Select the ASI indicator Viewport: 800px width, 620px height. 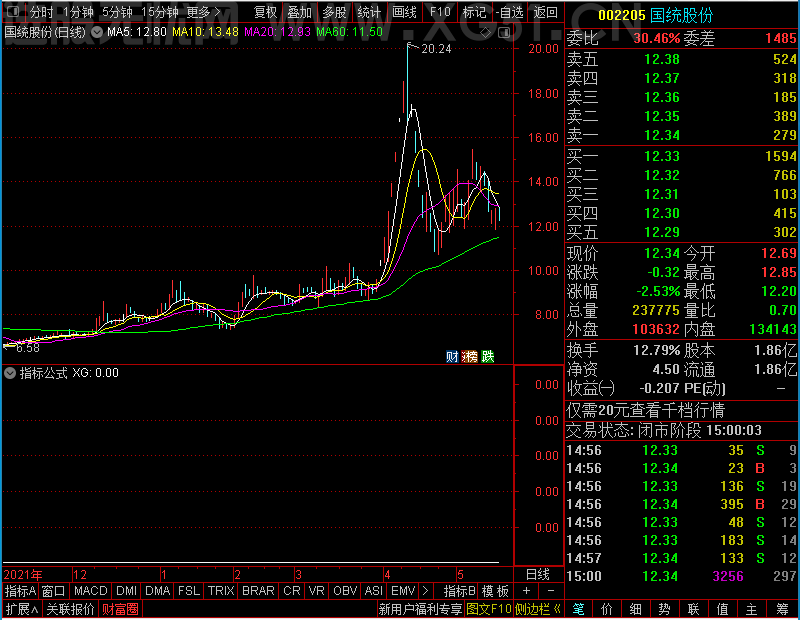pyautogui.click(x=374, y=591)
